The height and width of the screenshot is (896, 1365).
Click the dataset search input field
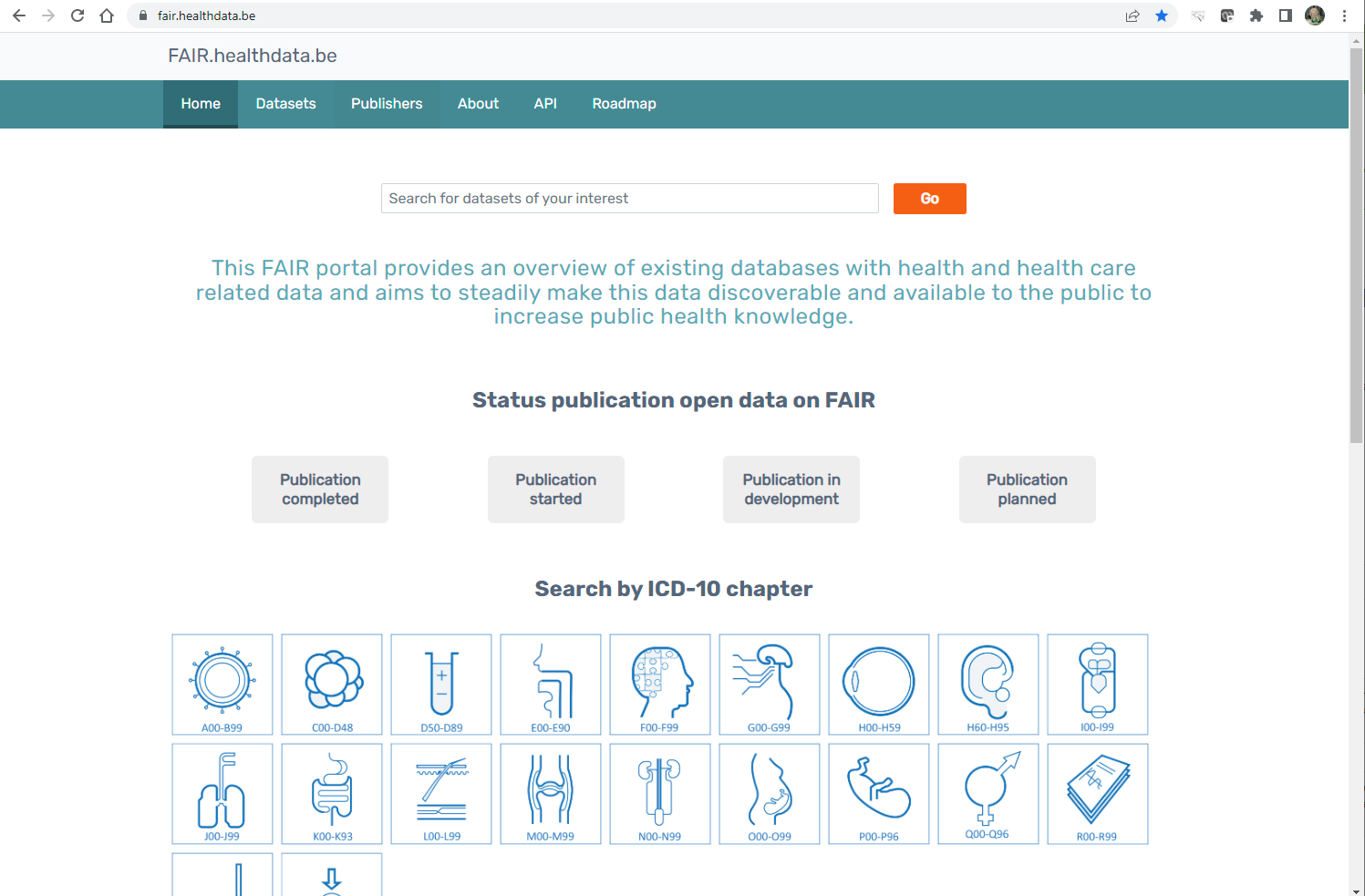629,199
